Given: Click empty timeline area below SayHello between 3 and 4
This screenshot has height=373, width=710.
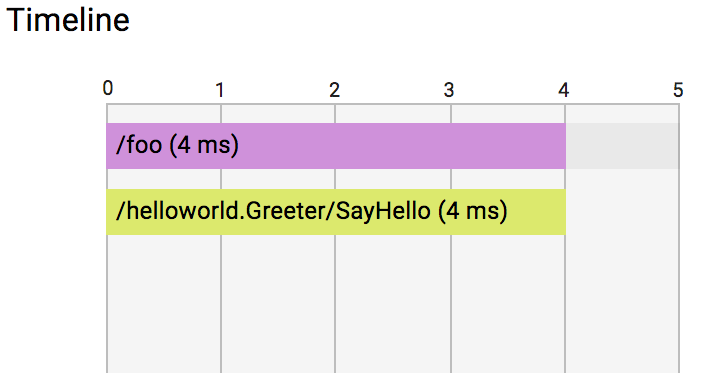Looking at the screenshot, I should coord(508,303).
